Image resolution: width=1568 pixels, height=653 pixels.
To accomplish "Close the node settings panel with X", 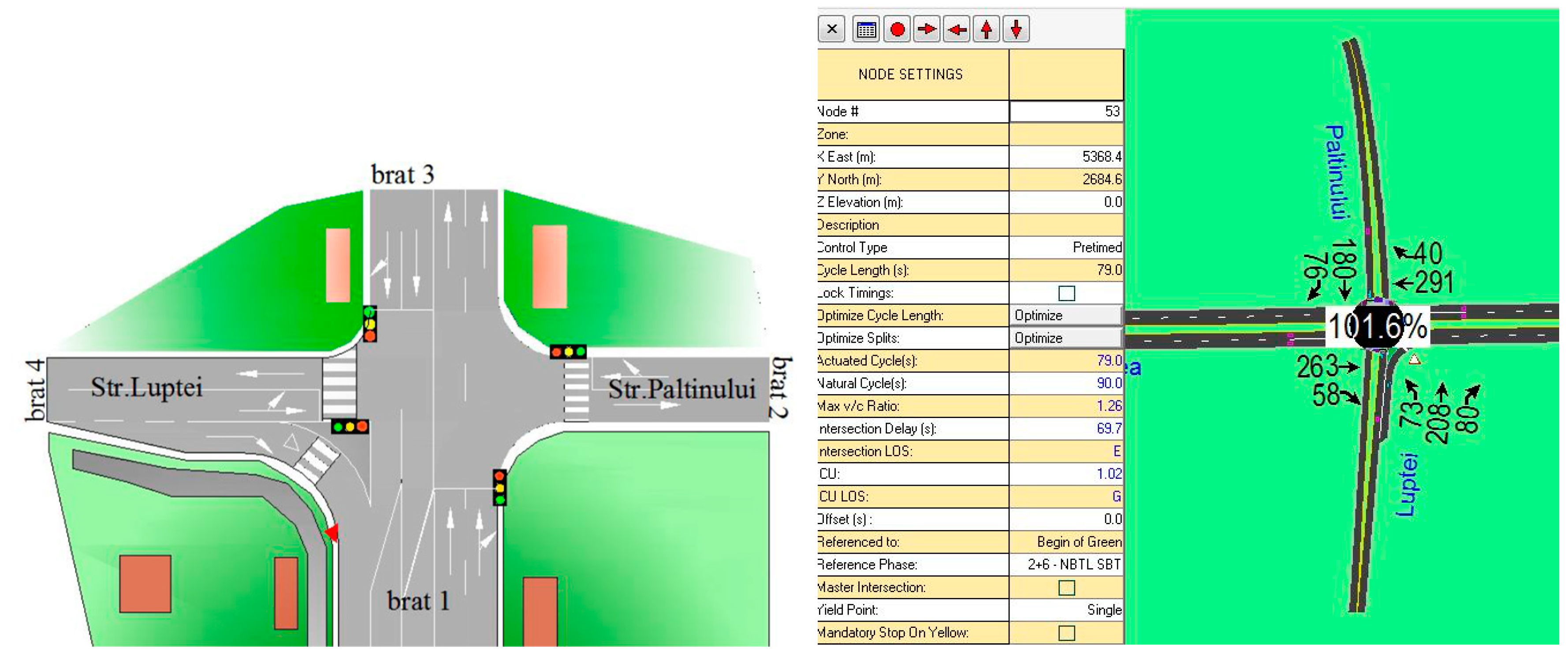I will tap(832, 29).
